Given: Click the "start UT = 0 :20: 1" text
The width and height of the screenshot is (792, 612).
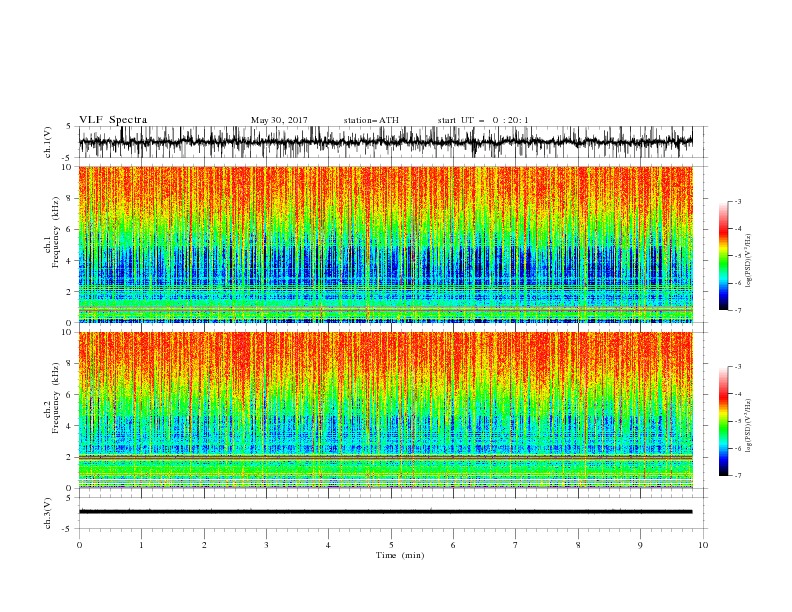Looking at the screenshot, I should (x=483, y=120).
